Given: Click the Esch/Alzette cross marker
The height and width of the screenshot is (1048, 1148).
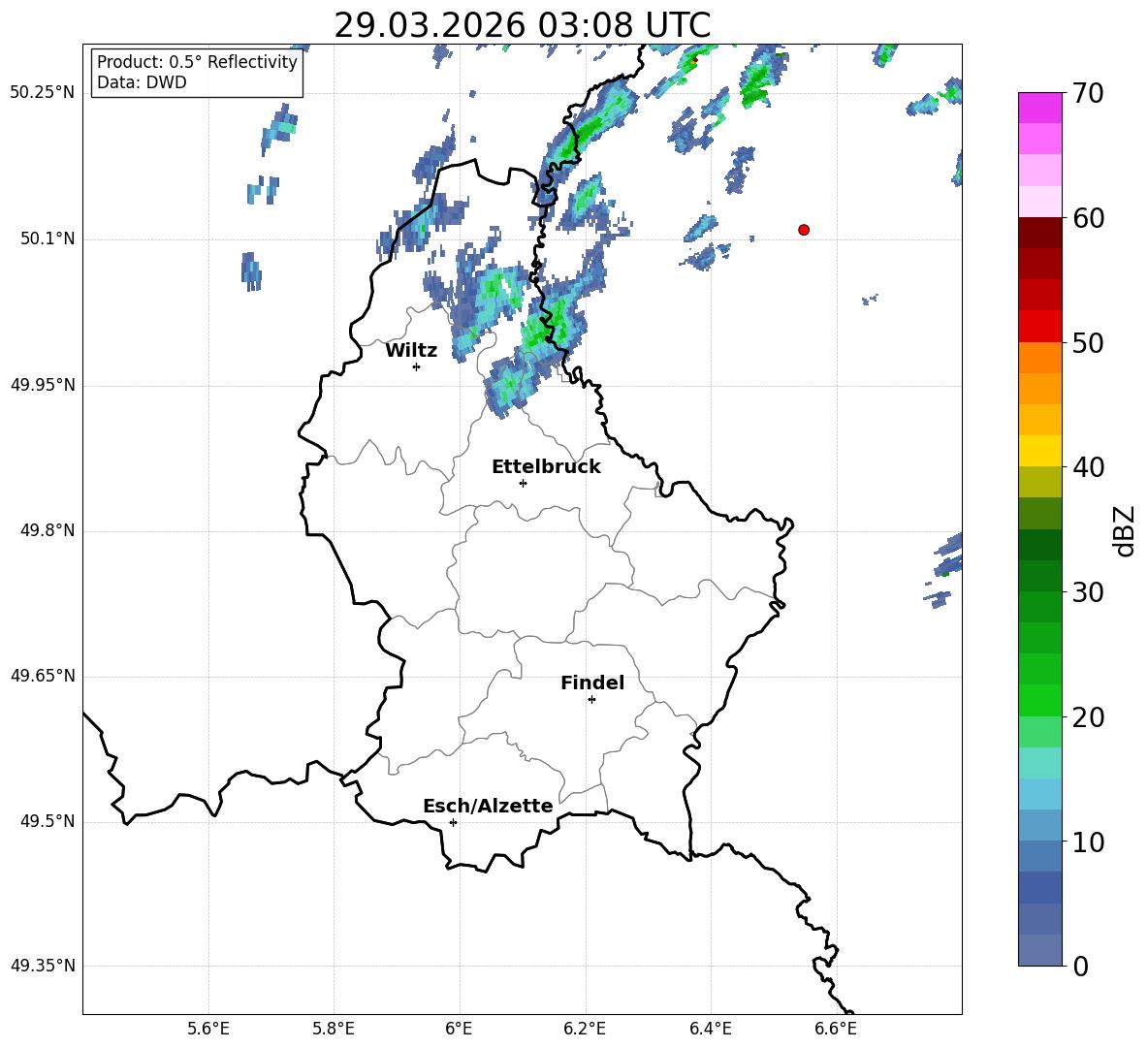Looking at the screenshot, I should tap(453, 822).
